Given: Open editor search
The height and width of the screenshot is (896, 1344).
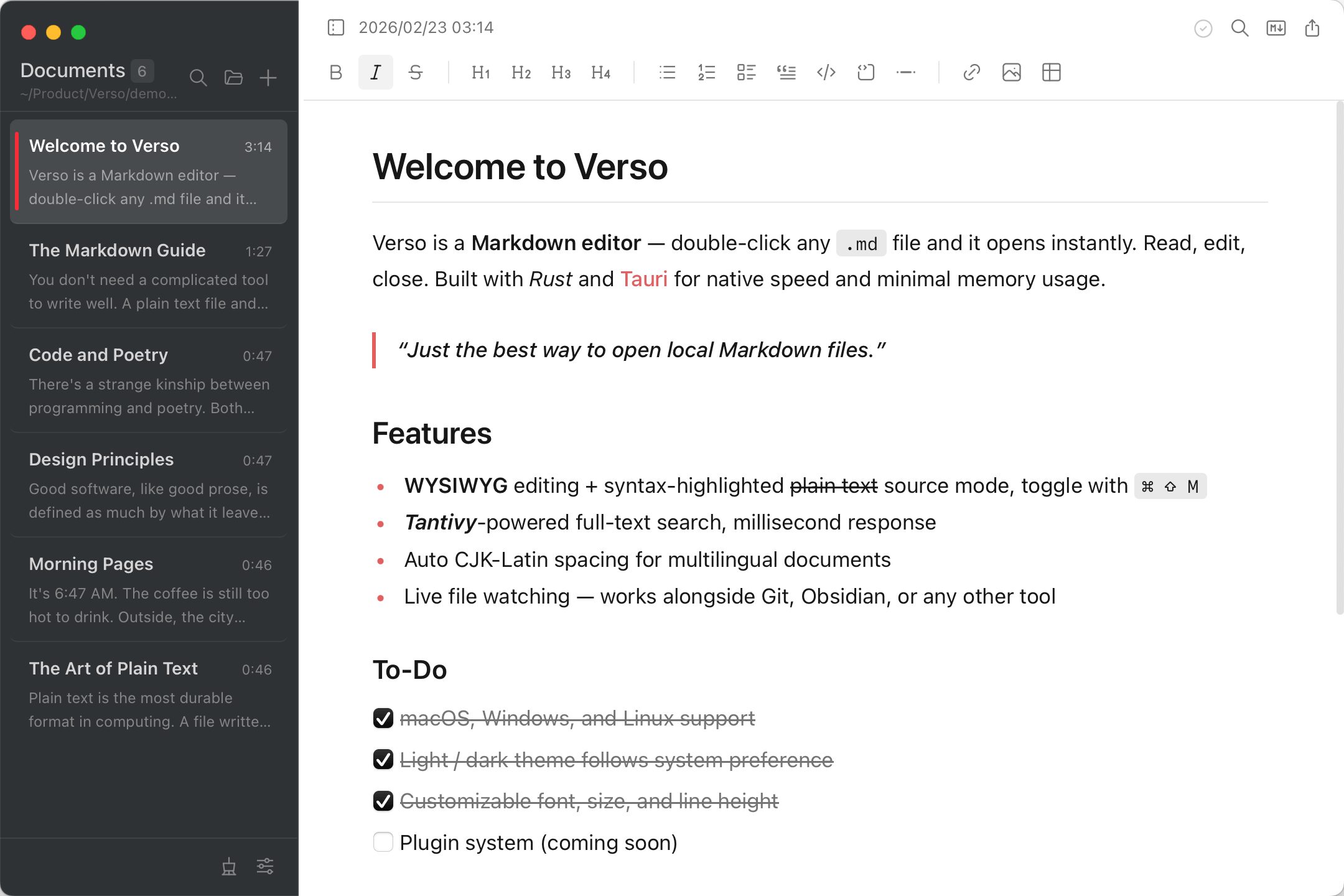Looking at the screenshot, I should 1239,29.
